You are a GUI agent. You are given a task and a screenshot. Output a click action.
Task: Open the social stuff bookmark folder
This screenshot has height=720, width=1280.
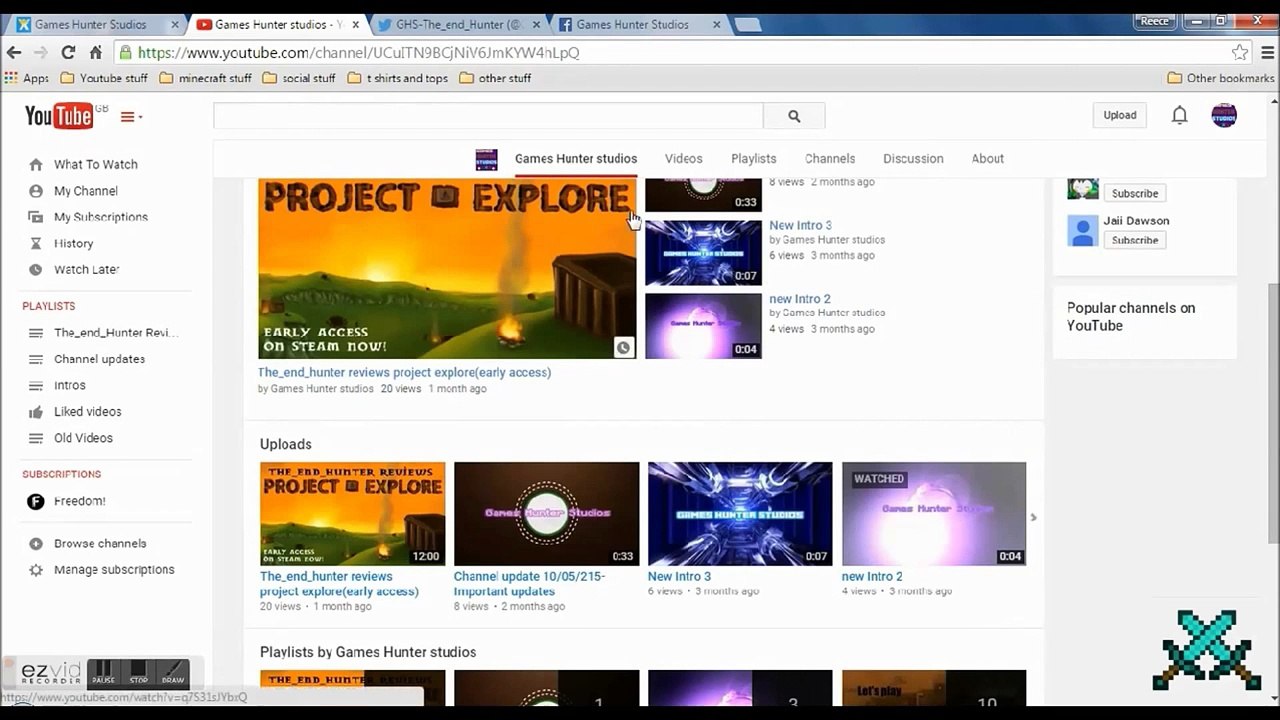(299, 78)
